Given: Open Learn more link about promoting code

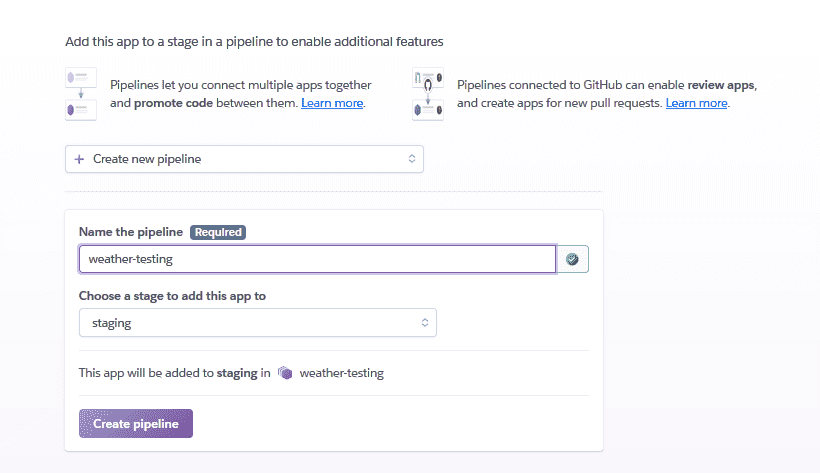Looking at the screenshot, I should click(x=333, y=103).
